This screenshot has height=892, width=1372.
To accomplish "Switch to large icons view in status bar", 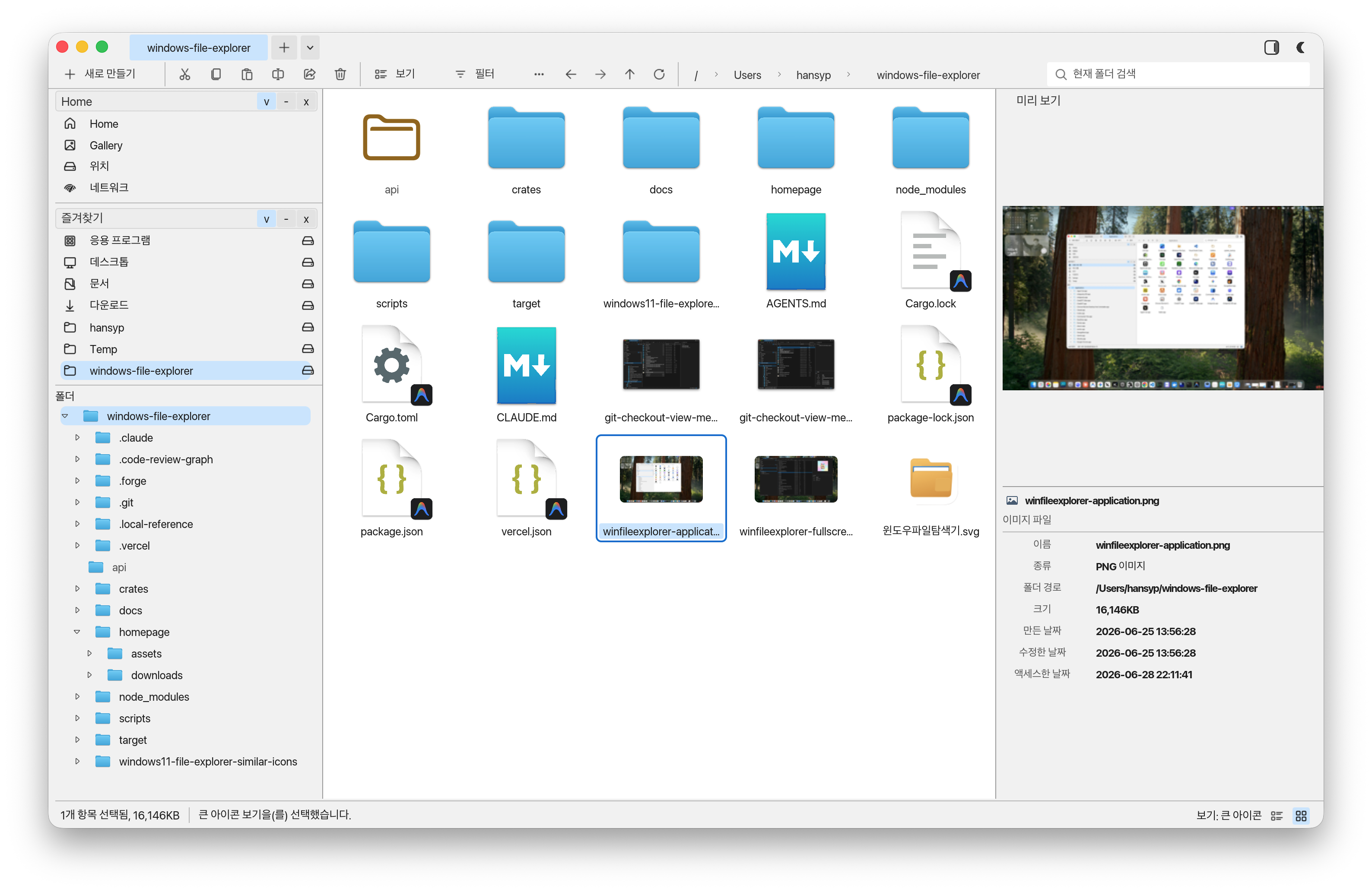I will point(1301,815).
